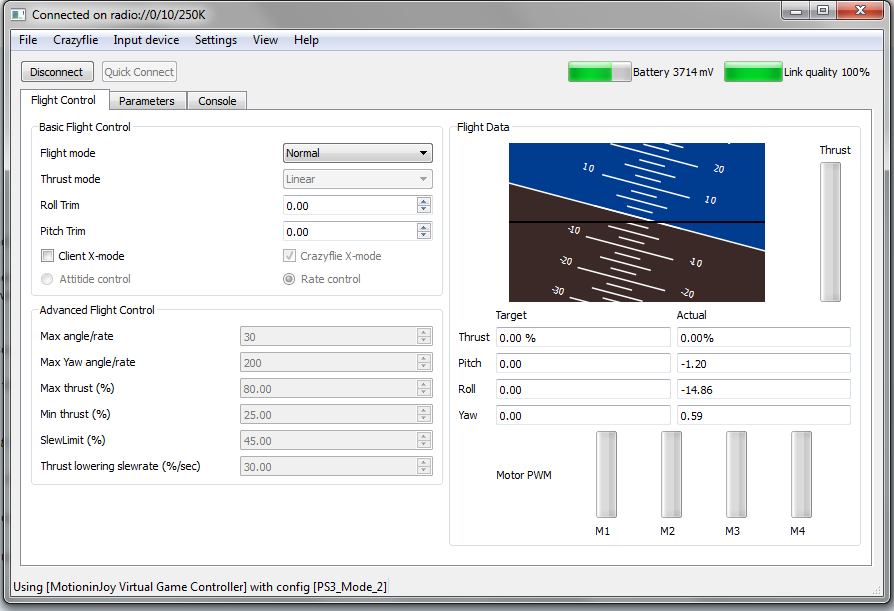
Task: Open the Crazyflie menu
Action: tap(75, 40)
